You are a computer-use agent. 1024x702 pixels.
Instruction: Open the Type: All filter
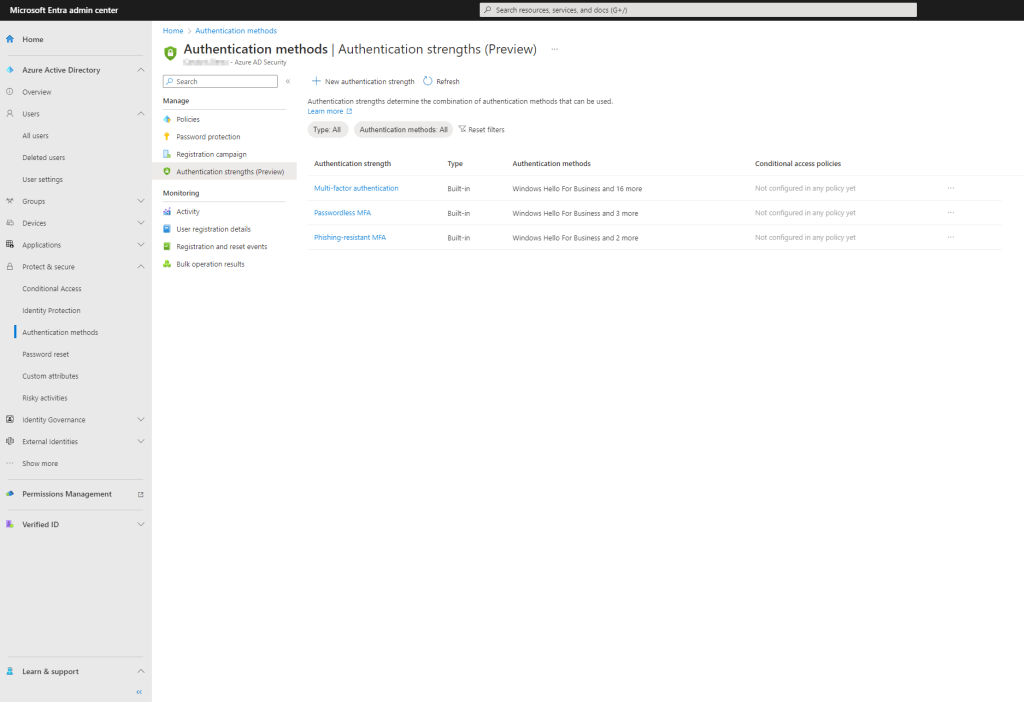(x=327, y=129)
